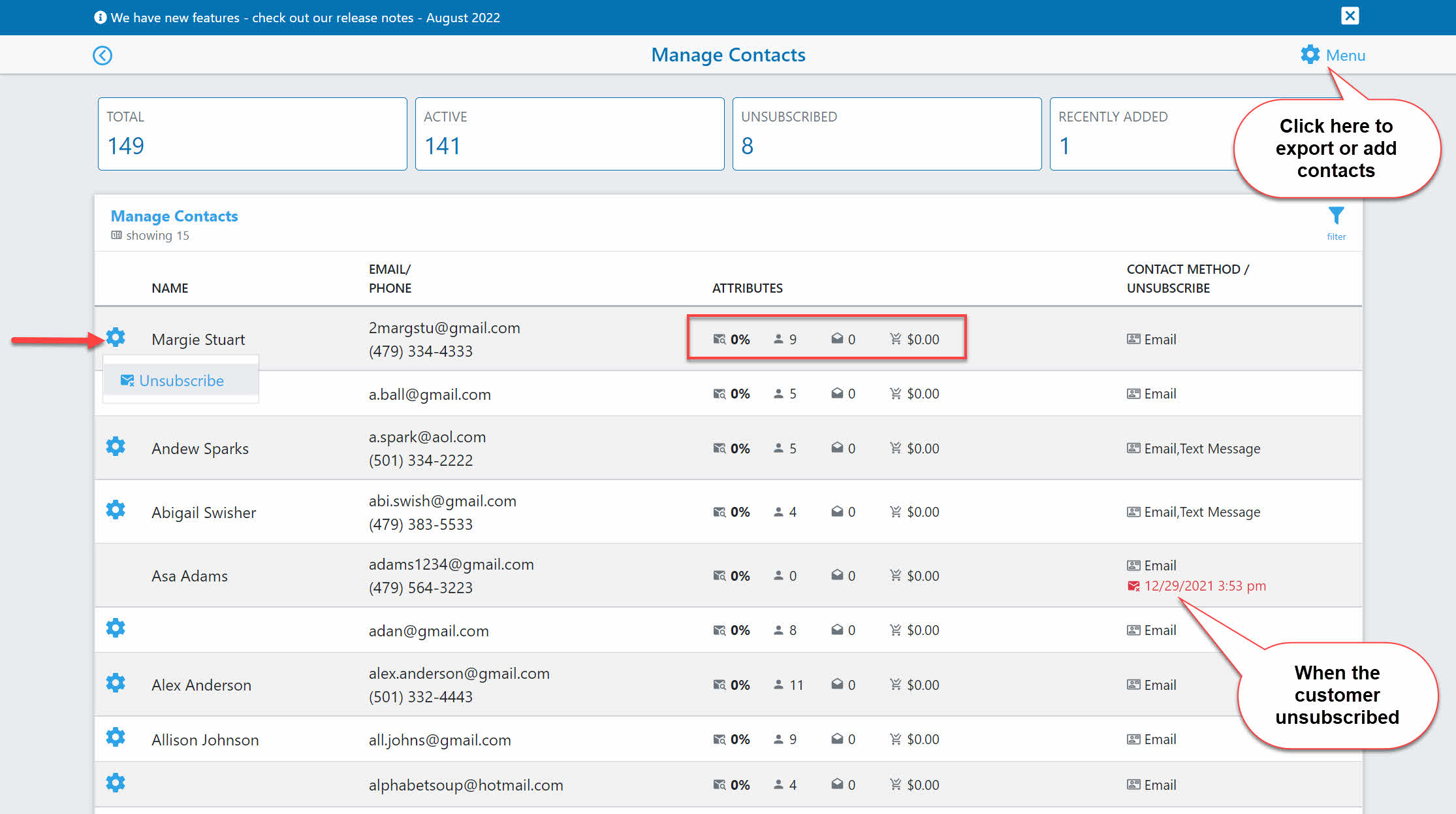Image resolution: width=1456 pixels, height=814 pixels.
Task: Click the UNSUBSCRIBED 8 contacts card
Action: pos(887,134)
